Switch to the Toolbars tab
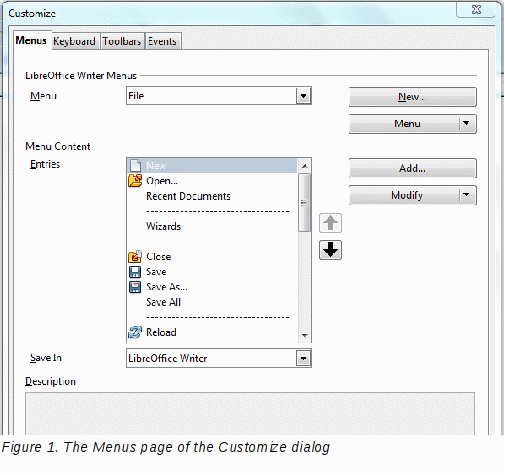Viewport: 505px width, 475px height. pos(122,41)
